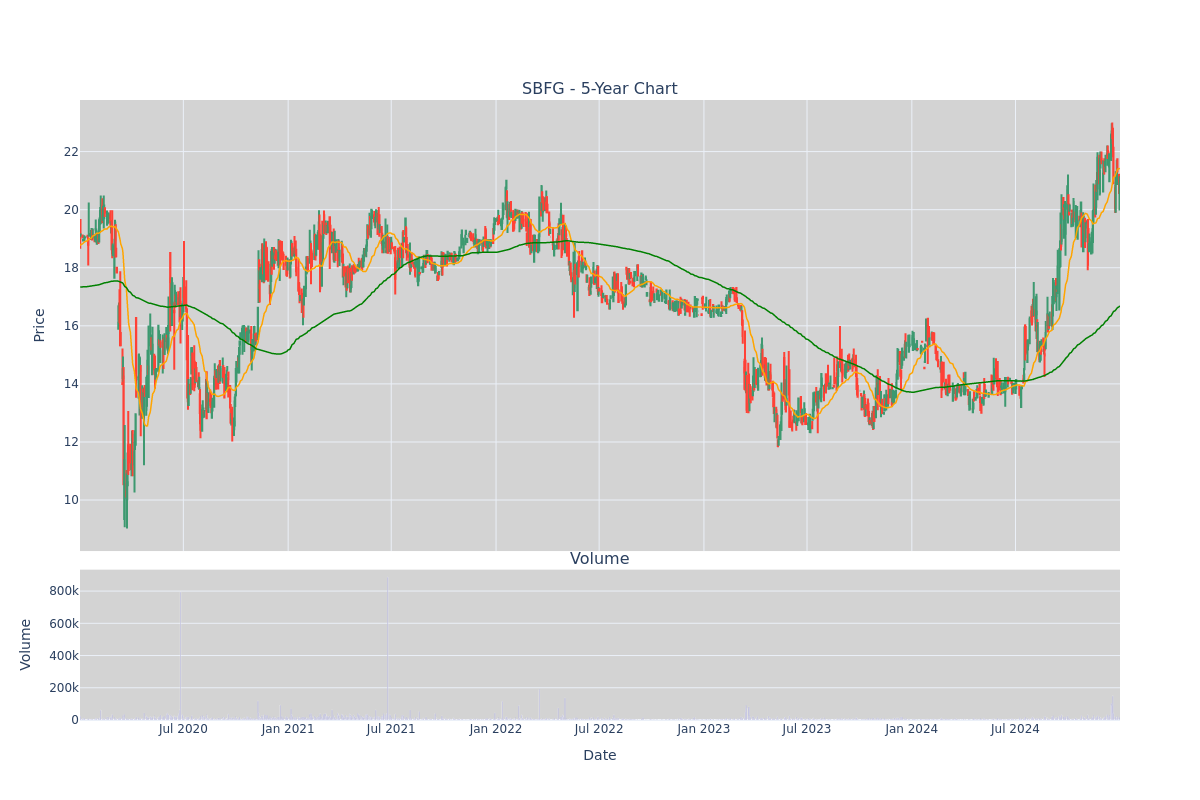Click the volume tick label 400k

(x=64, y=655)
